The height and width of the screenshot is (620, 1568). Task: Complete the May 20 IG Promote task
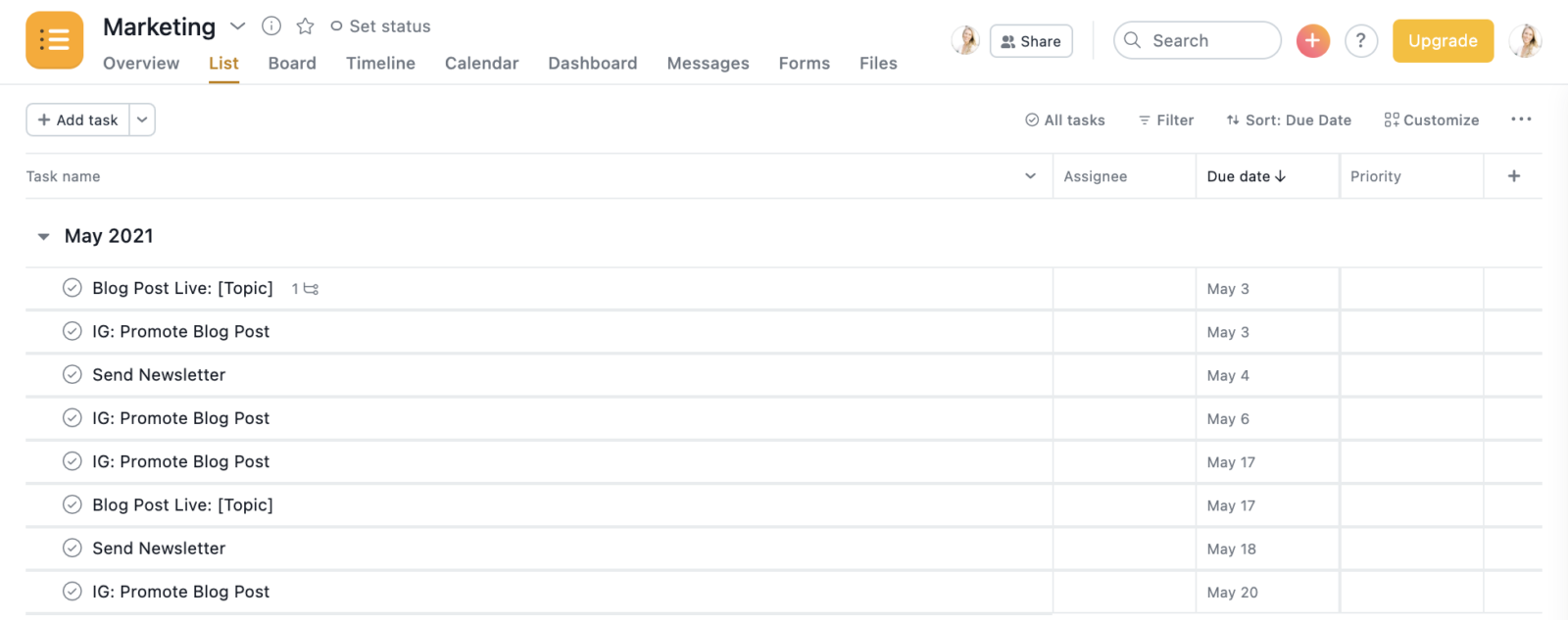pyautogui.click(x=73, y=592)
